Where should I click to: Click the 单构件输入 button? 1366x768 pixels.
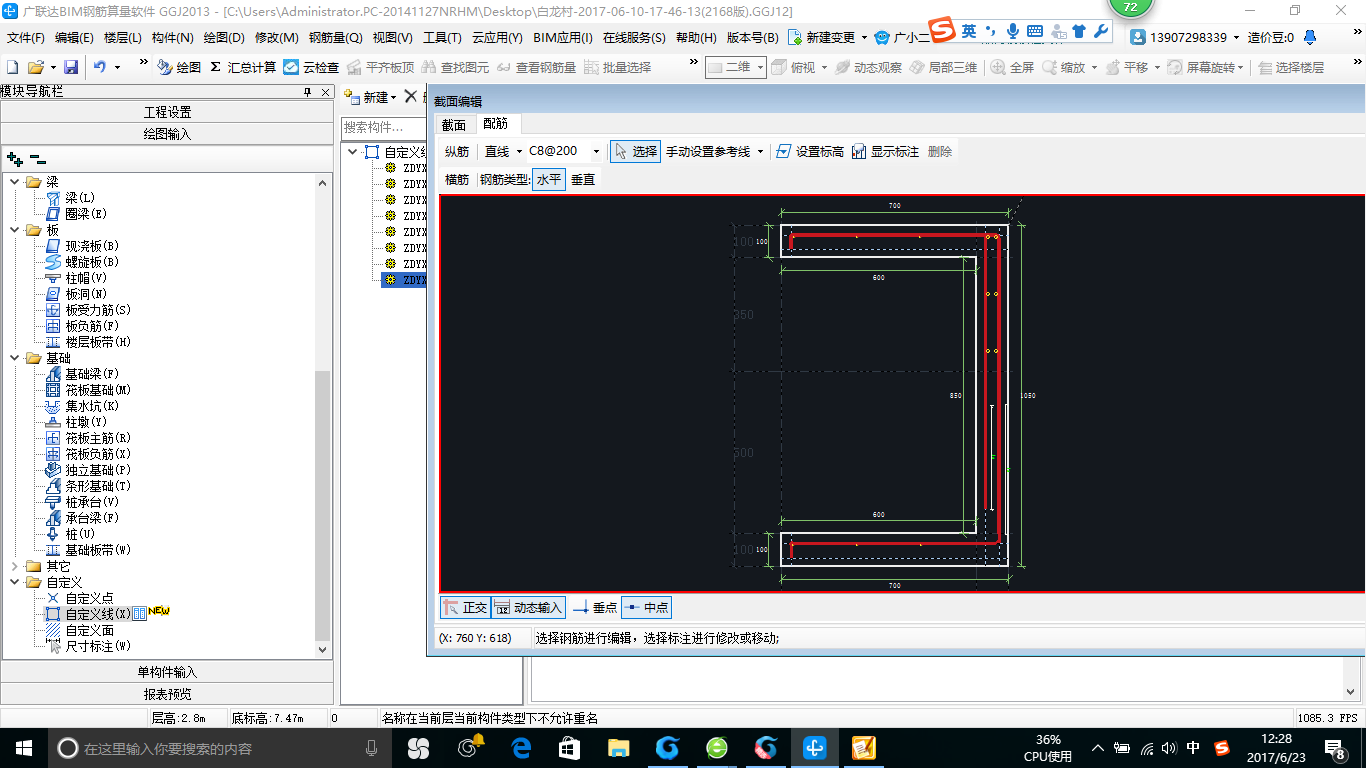click(167, 672)
